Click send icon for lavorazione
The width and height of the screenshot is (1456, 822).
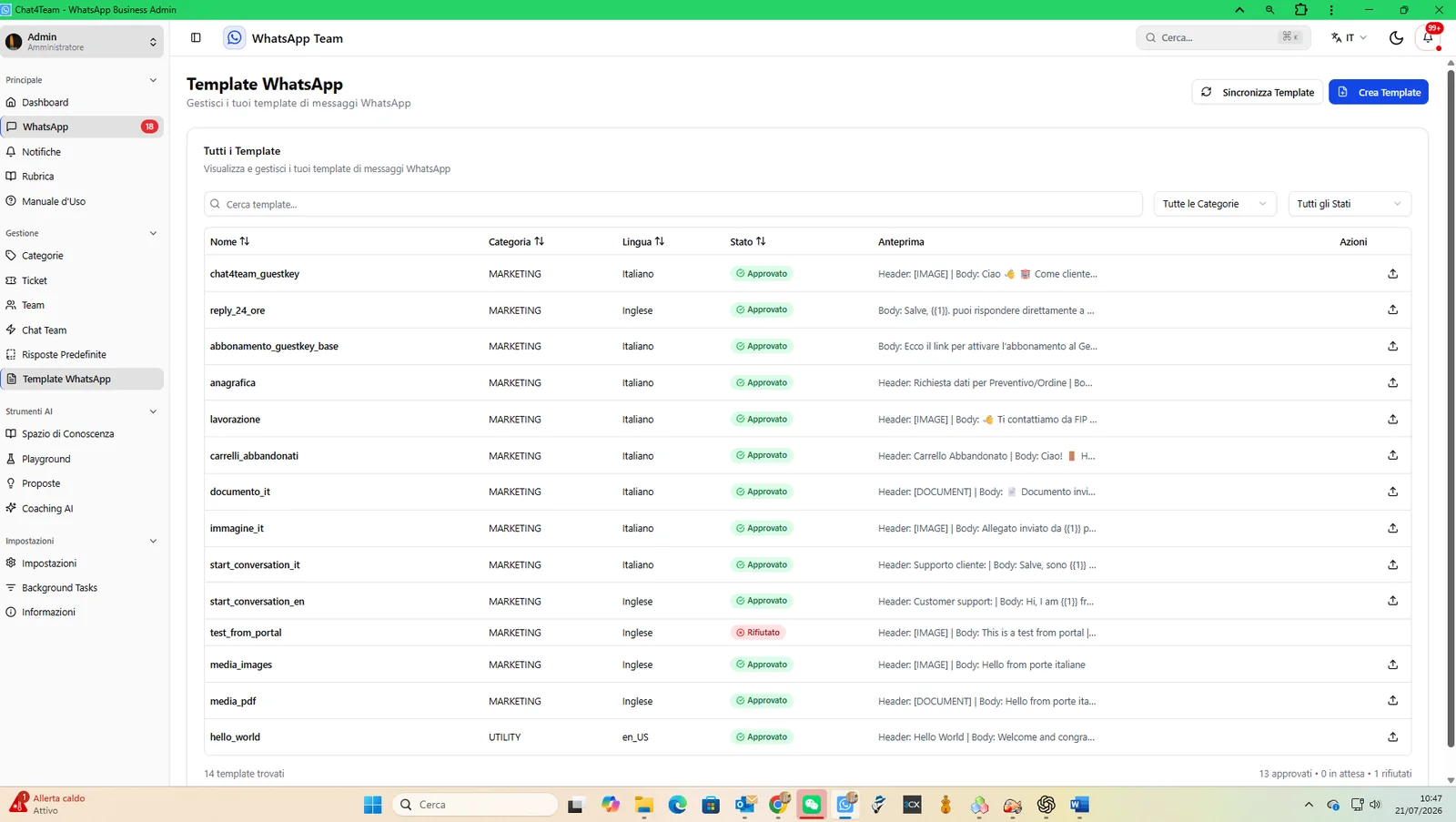[x=1392, y=419]
